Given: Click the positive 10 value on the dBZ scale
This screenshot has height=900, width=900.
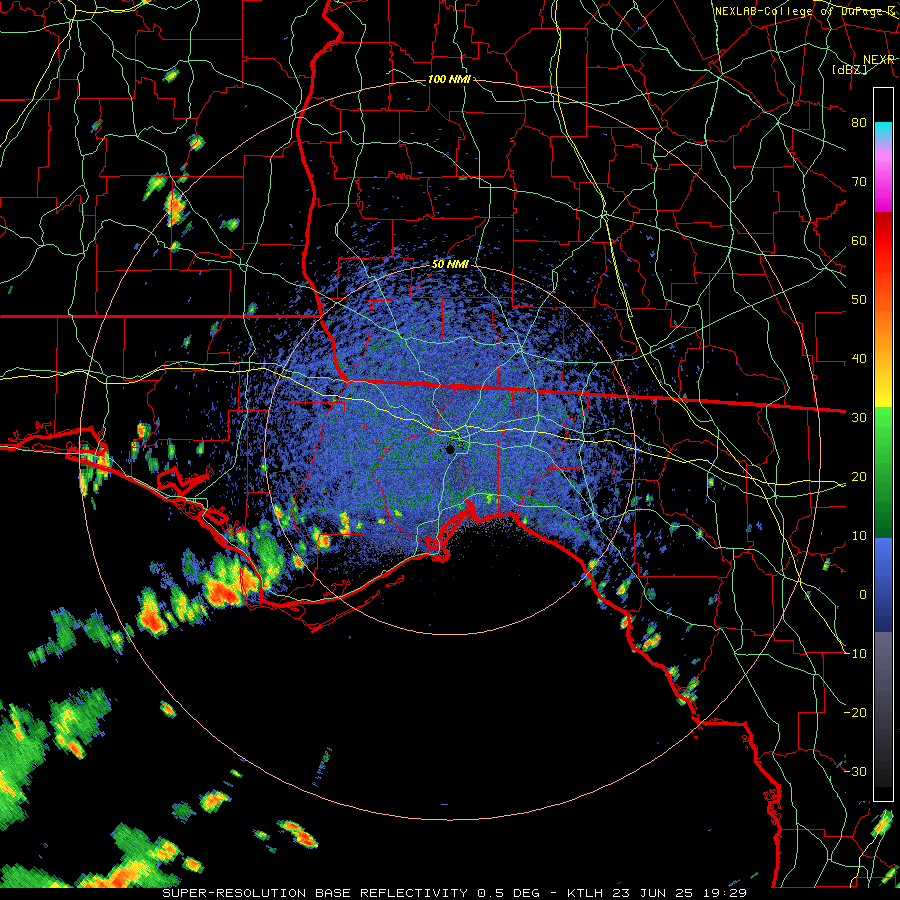Looking at the screenshot, I should [x=859, y=536].
